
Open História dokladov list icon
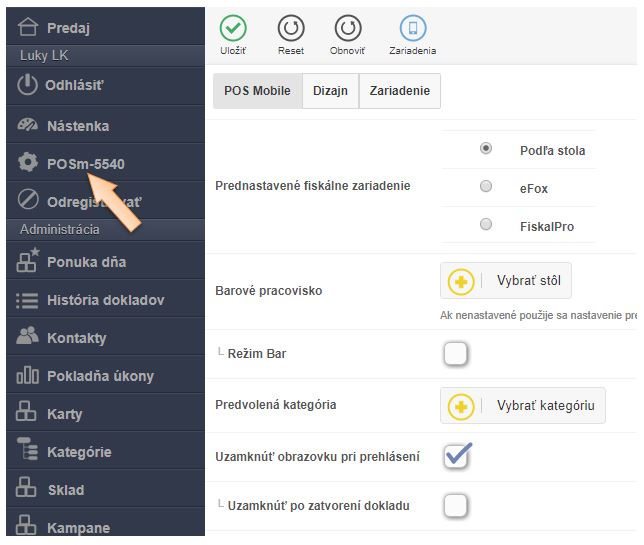coord(28,300)
